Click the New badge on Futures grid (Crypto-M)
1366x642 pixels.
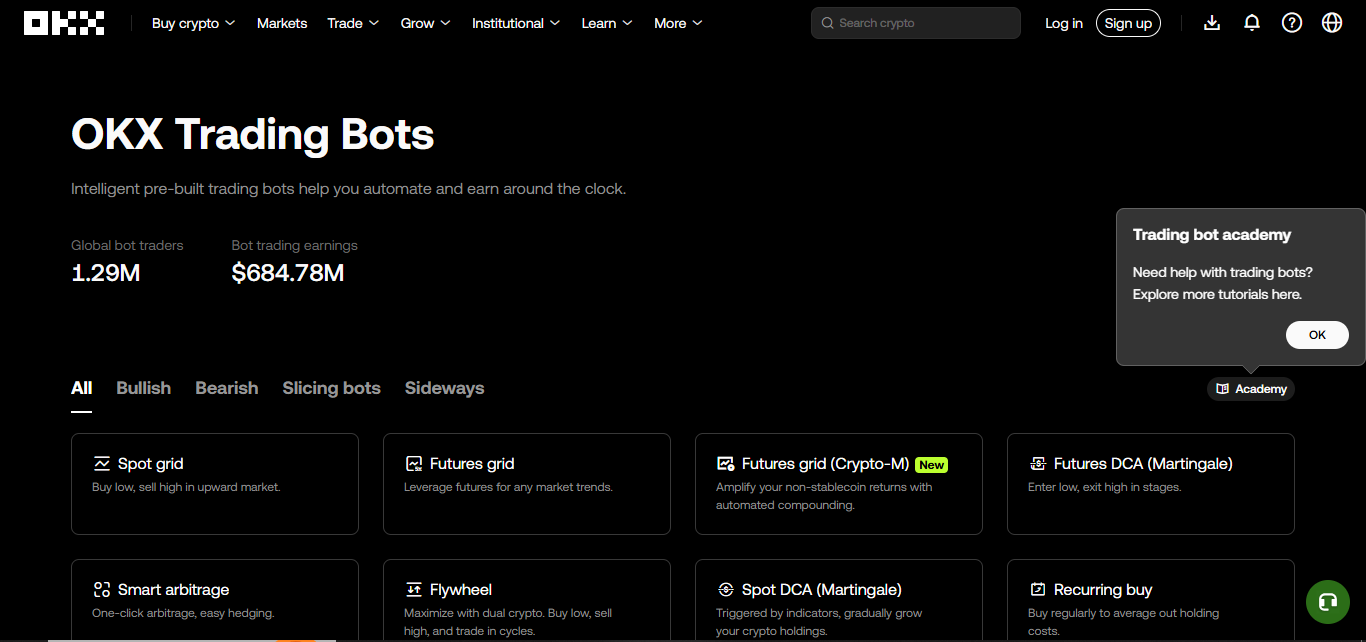point(931,465)
